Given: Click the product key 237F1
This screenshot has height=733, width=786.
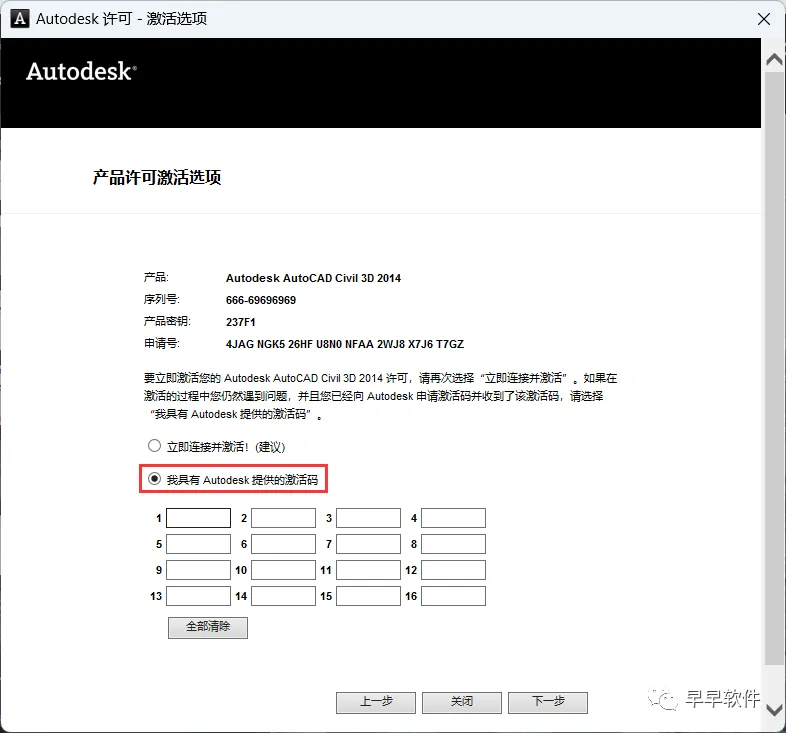Looking at the screenshot, I should pyautogui.click(x=241, y=322).
